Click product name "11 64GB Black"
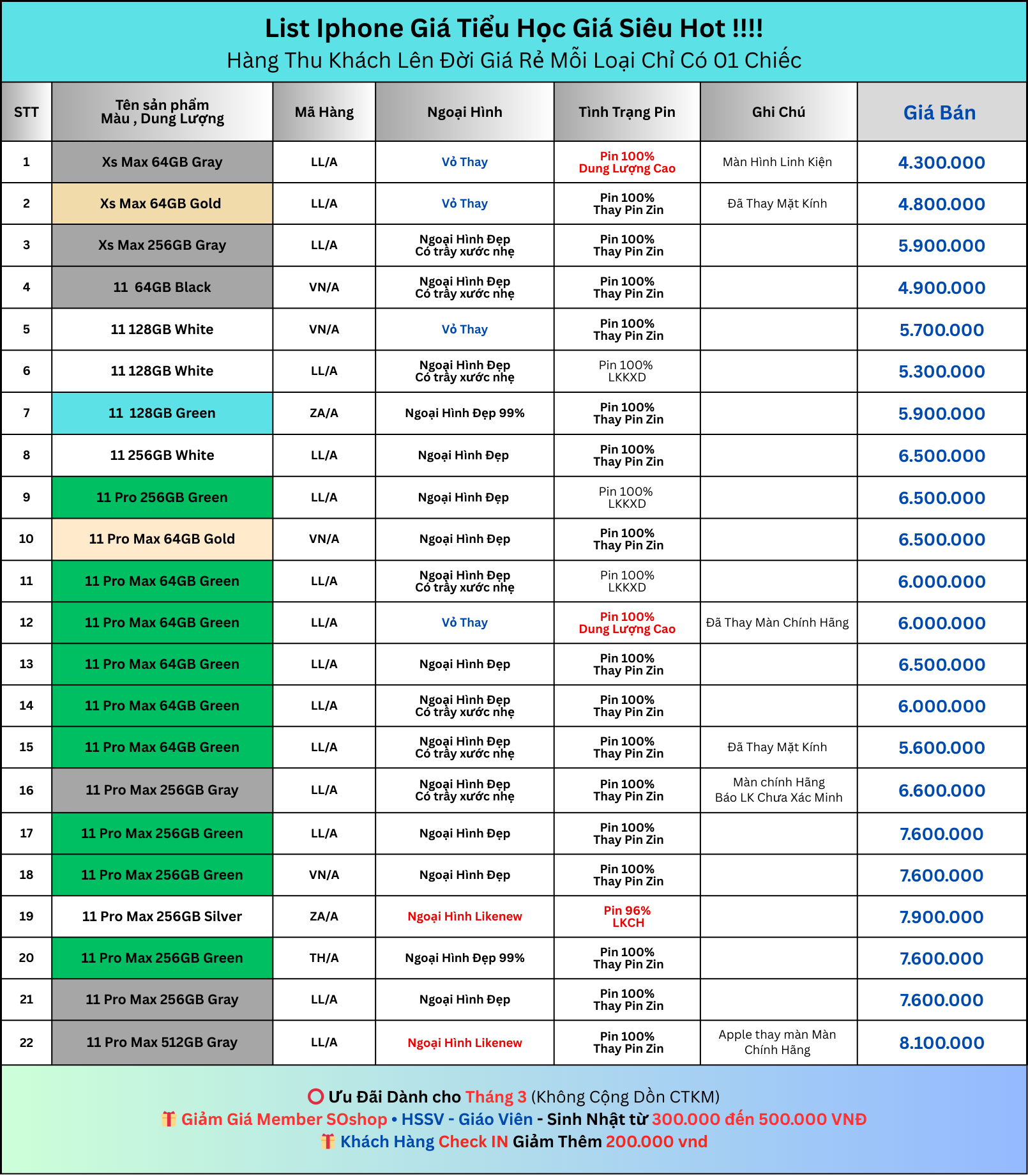 (x=162, y=287)
